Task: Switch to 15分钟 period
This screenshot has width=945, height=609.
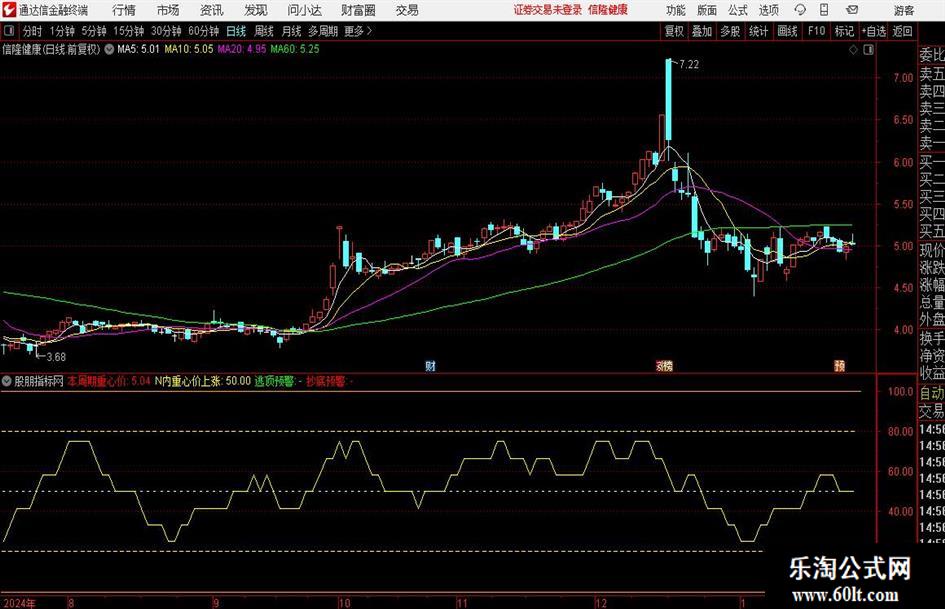Action: pos(129,31)
